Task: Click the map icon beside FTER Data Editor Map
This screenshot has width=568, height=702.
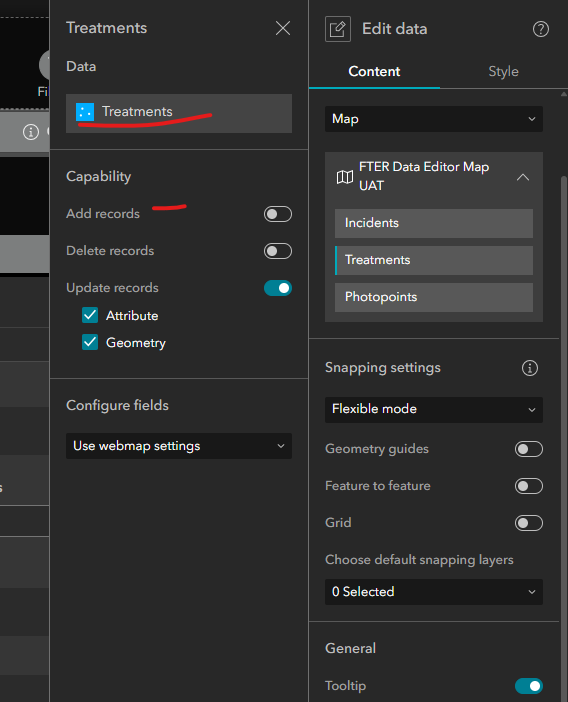Action: tap(345, 177)
